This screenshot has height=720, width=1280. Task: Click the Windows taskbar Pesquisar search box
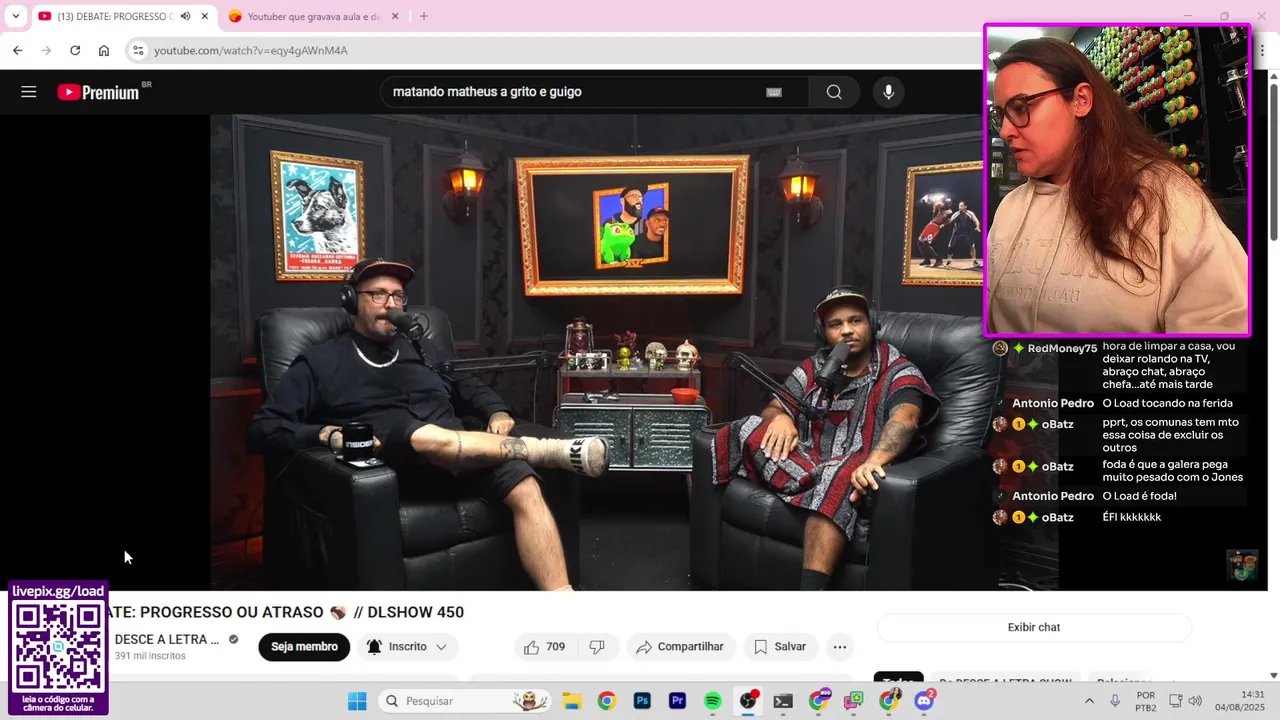(x=465, y=701)
